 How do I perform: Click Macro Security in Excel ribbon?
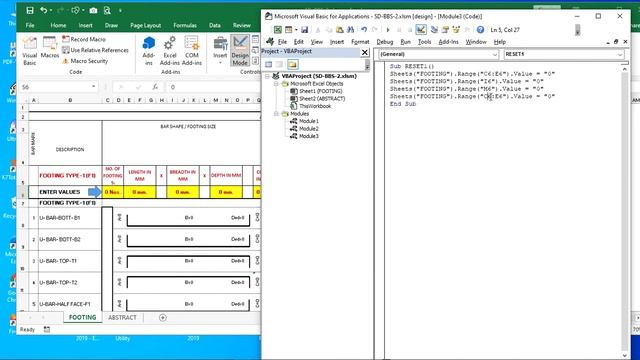click(x=85, y=61)
